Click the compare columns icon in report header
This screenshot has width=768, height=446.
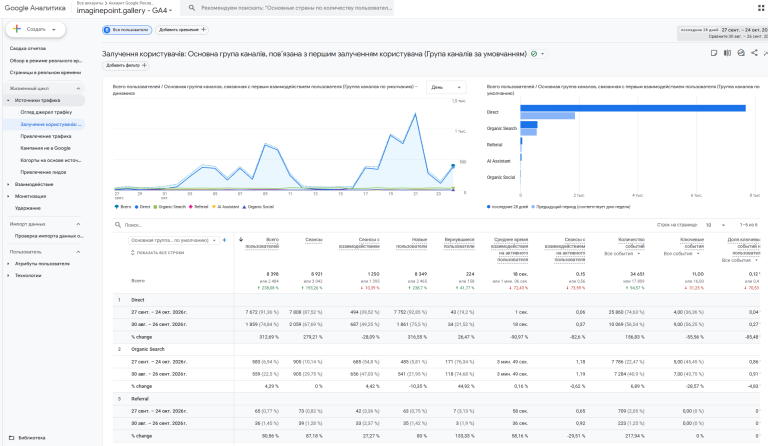pos(727,53)
